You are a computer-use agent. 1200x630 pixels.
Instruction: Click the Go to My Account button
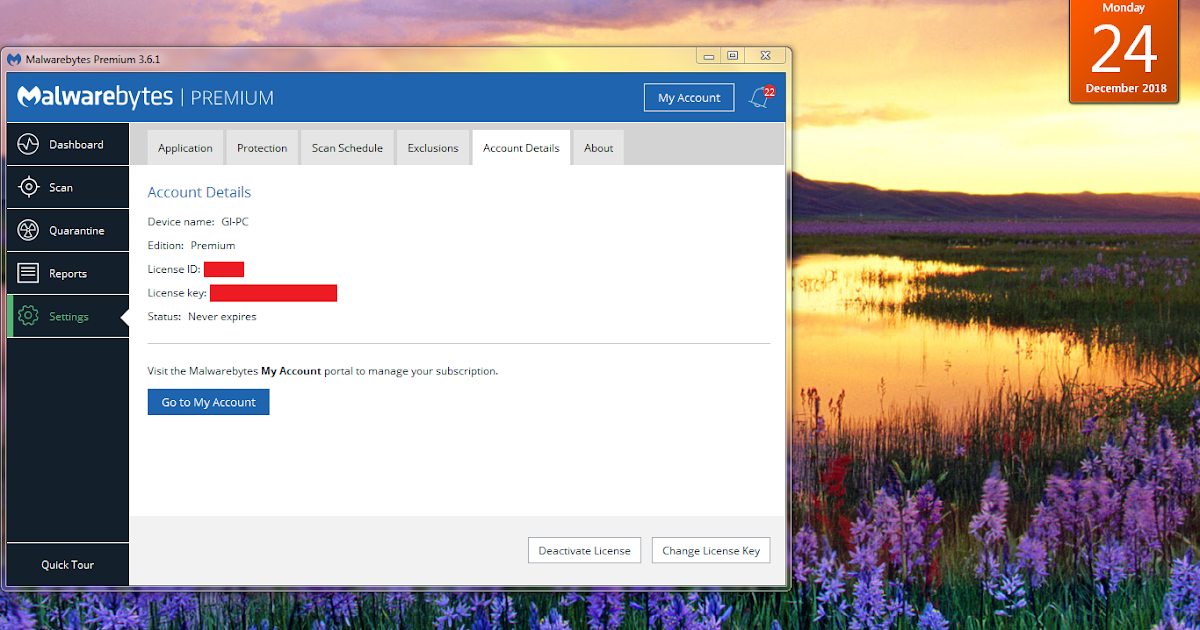coord(208,401)
